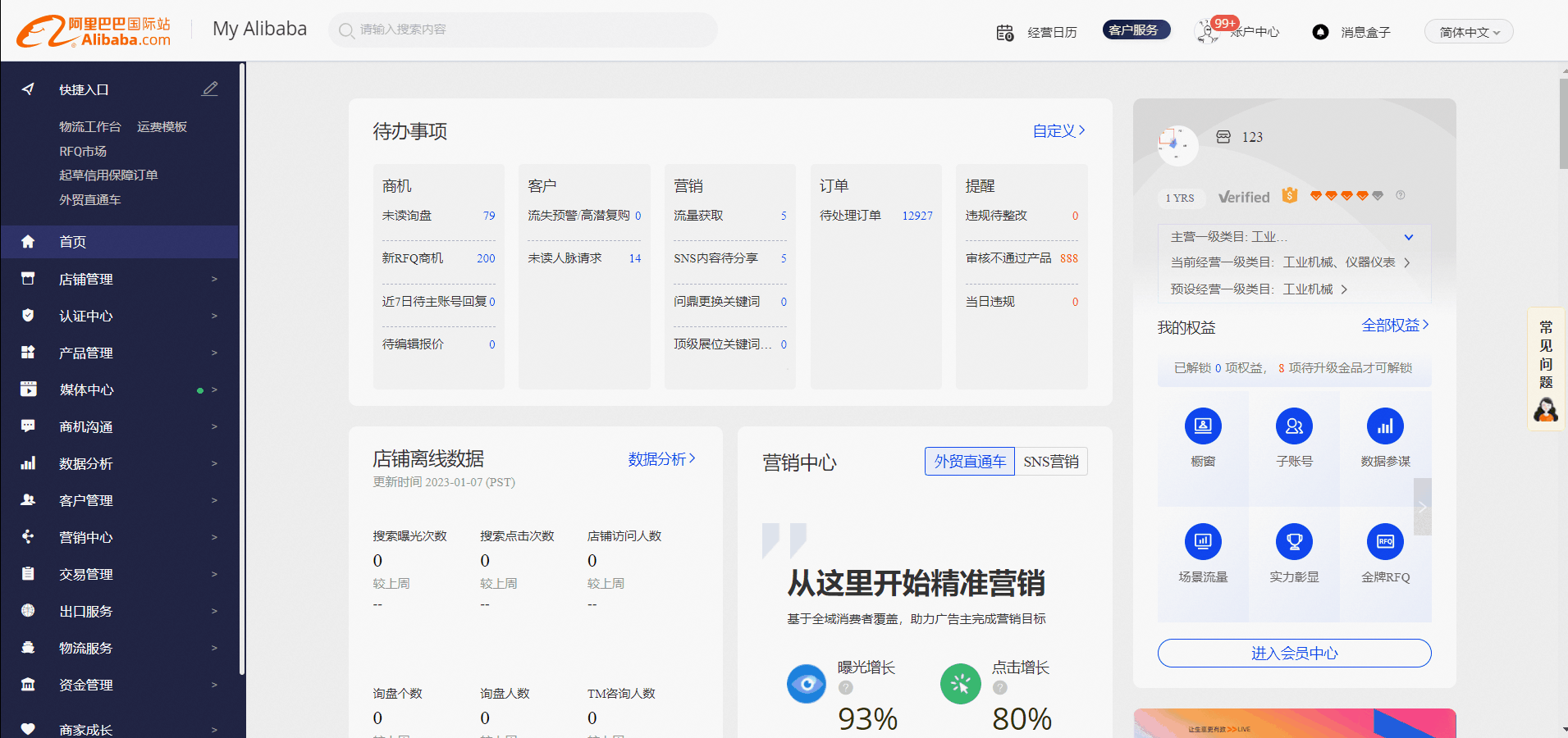Viewport: 1568px width, 738px height.
Task: Expand 店铺管理 in the sidebar
Action: (x=120, y=279)
